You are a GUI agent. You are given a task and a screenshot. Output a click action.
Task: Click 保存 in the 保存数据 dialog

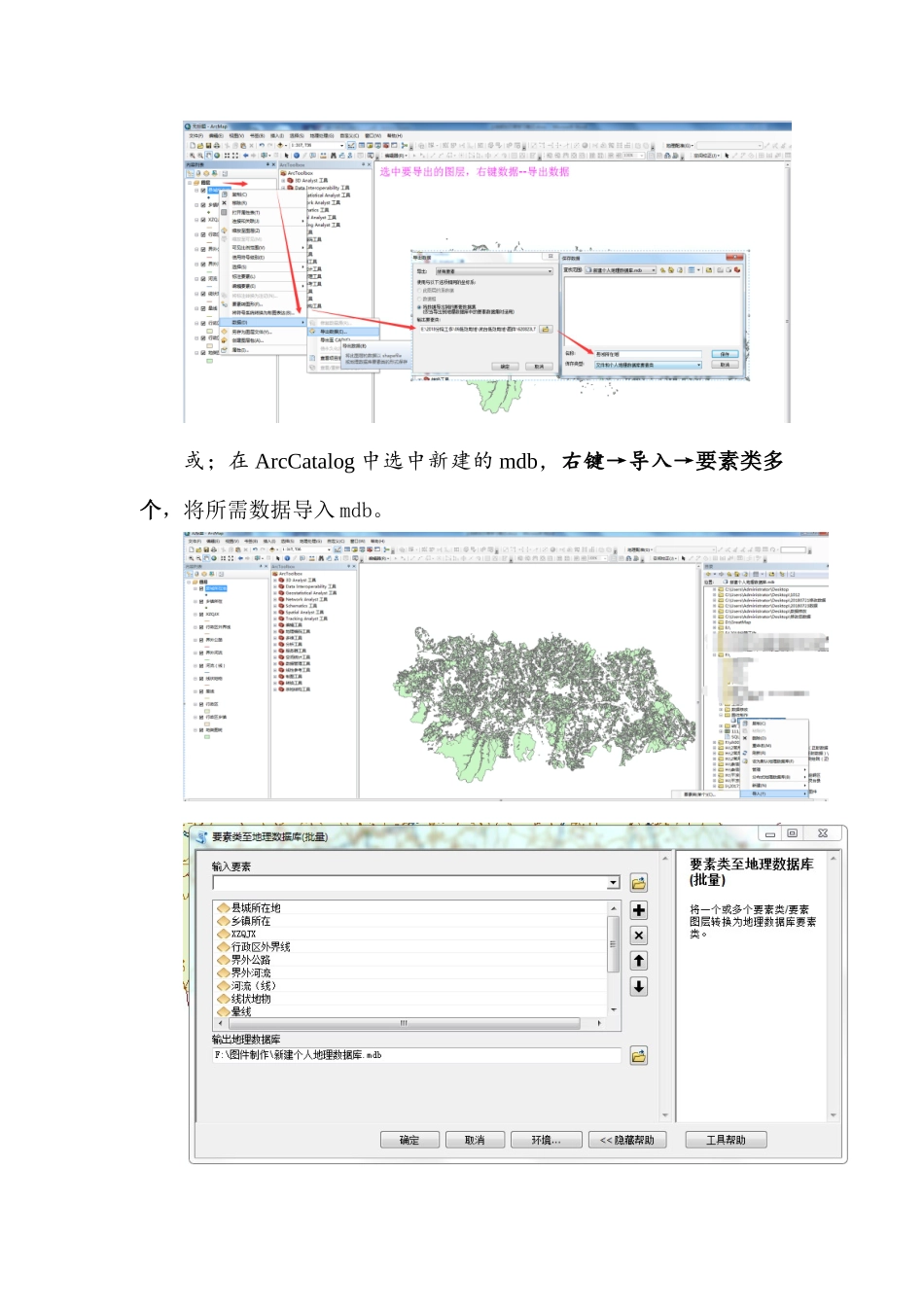click(x=725, y=354)
